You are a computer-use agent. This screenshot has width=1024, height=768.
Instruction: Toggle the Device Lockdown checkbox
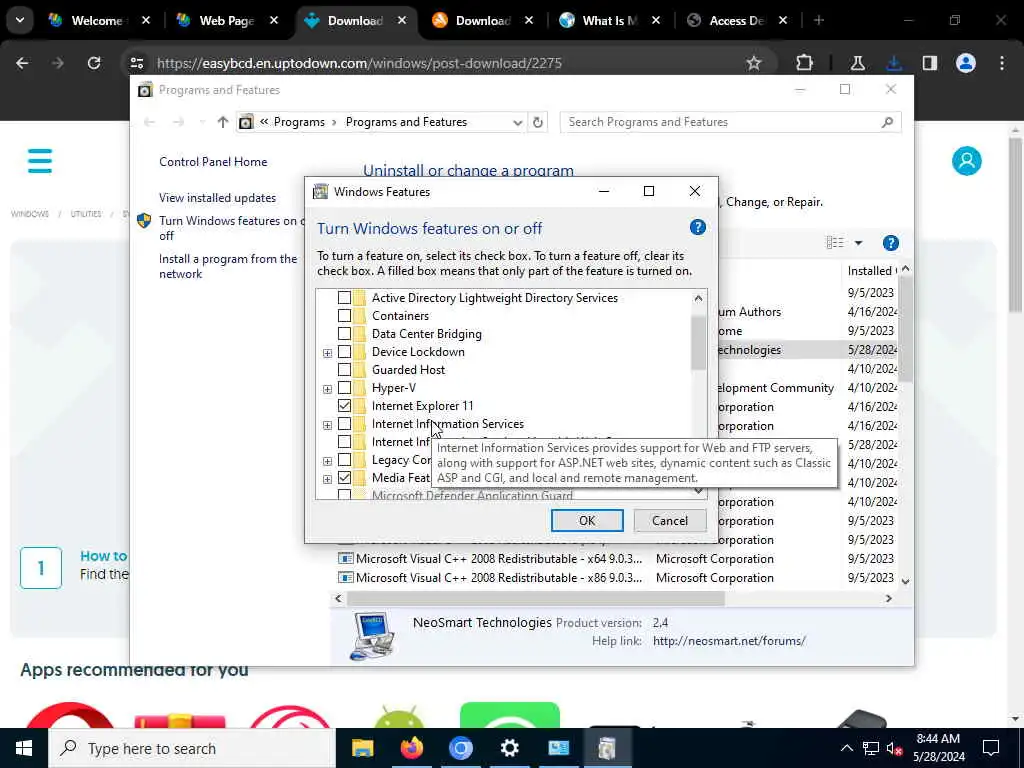(x=344, y=352)
